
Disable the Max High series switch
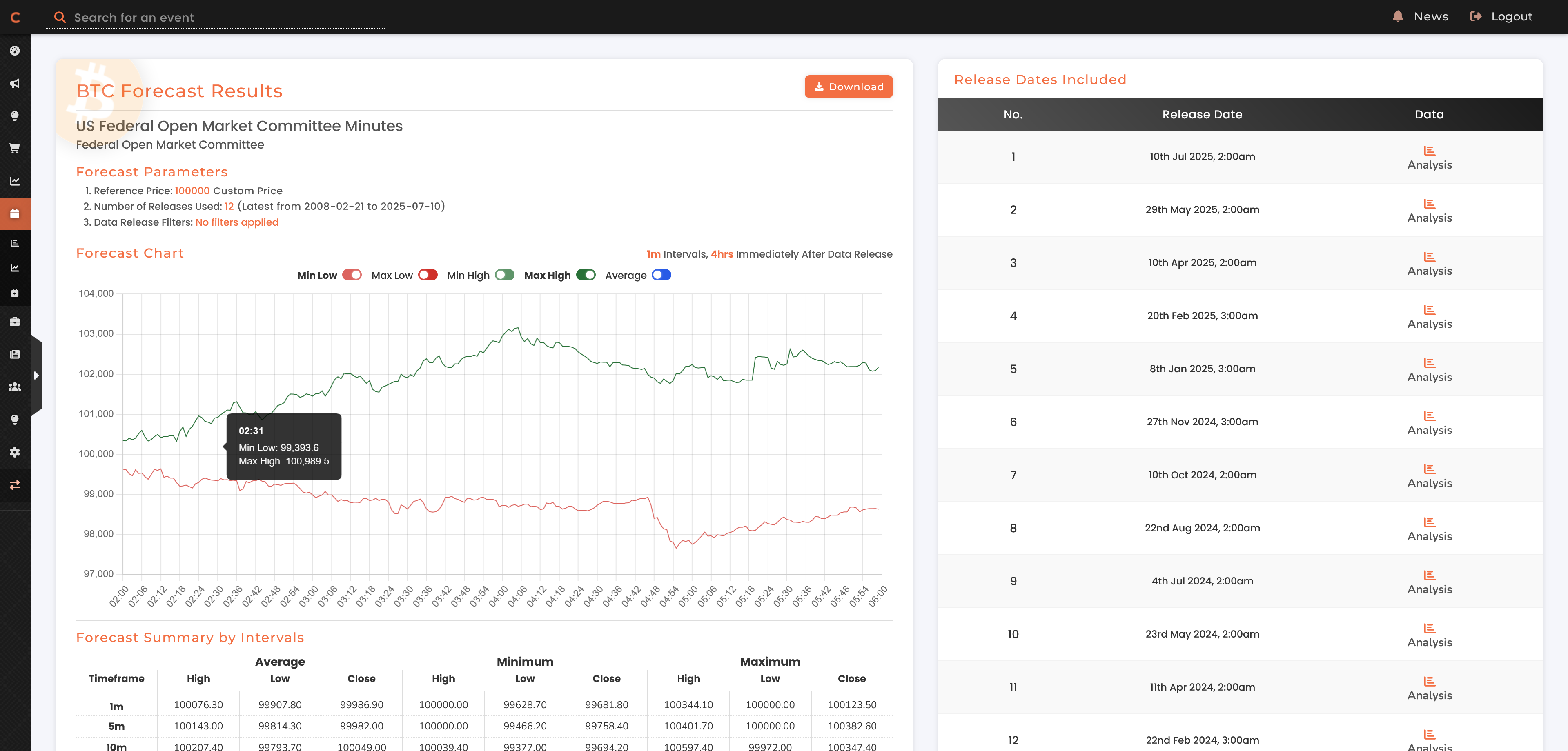(586, 275)
